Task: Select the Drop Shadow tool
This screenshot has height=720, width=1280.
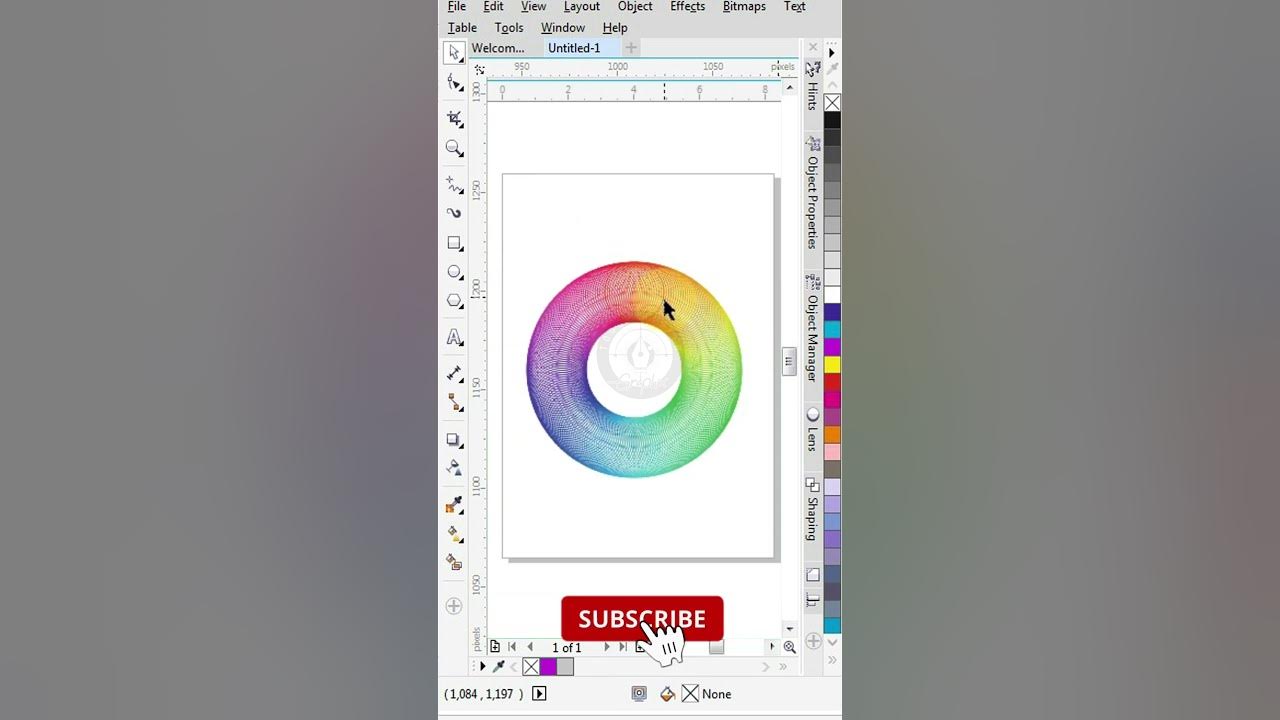Action: point(454,439)
